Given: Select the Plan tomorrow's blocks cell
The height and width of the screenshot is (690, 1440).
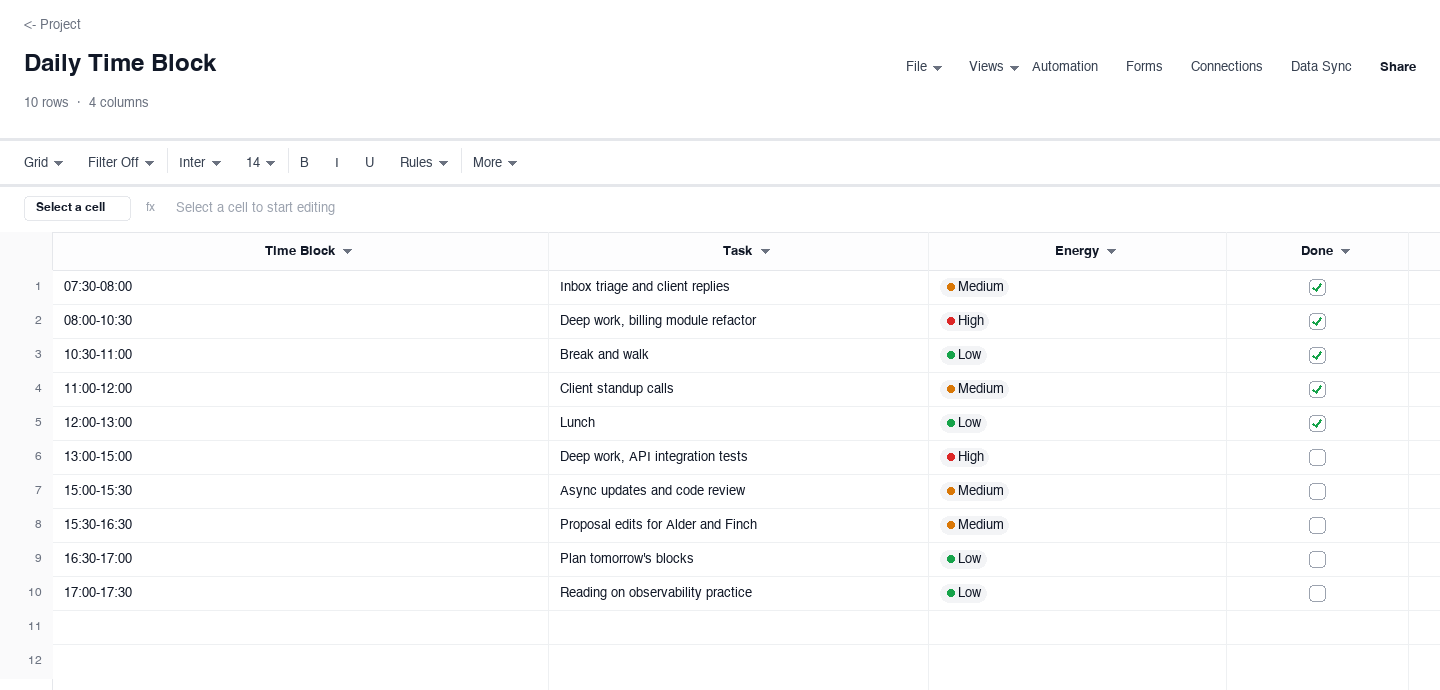Looking at the screenshot, I should coord(738,559).
